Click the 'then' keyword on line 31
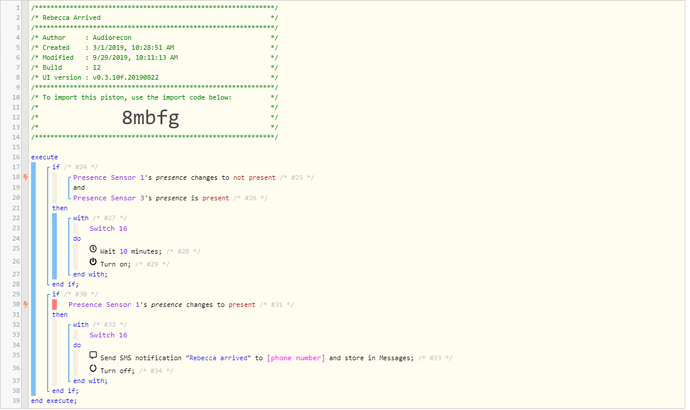 tap(60, 315)
